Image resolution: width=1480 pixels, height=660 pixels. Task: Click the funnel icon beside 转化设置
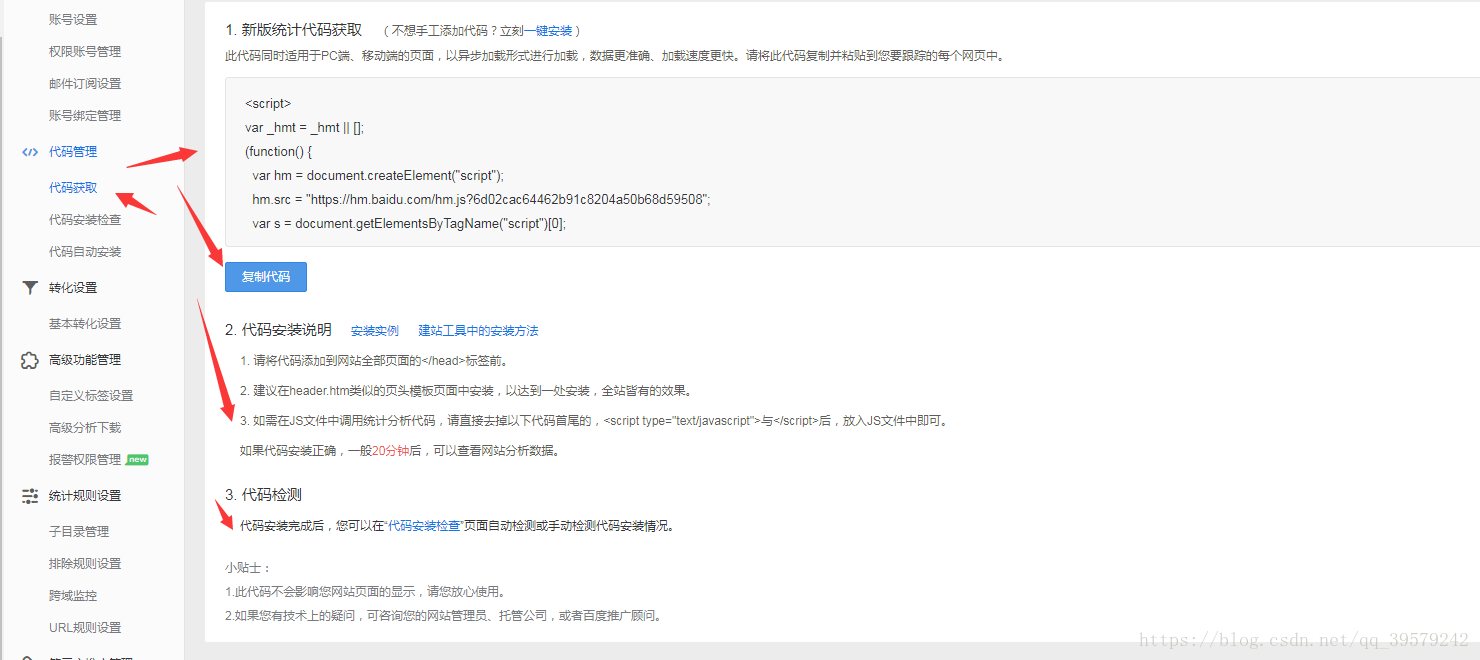30,288
